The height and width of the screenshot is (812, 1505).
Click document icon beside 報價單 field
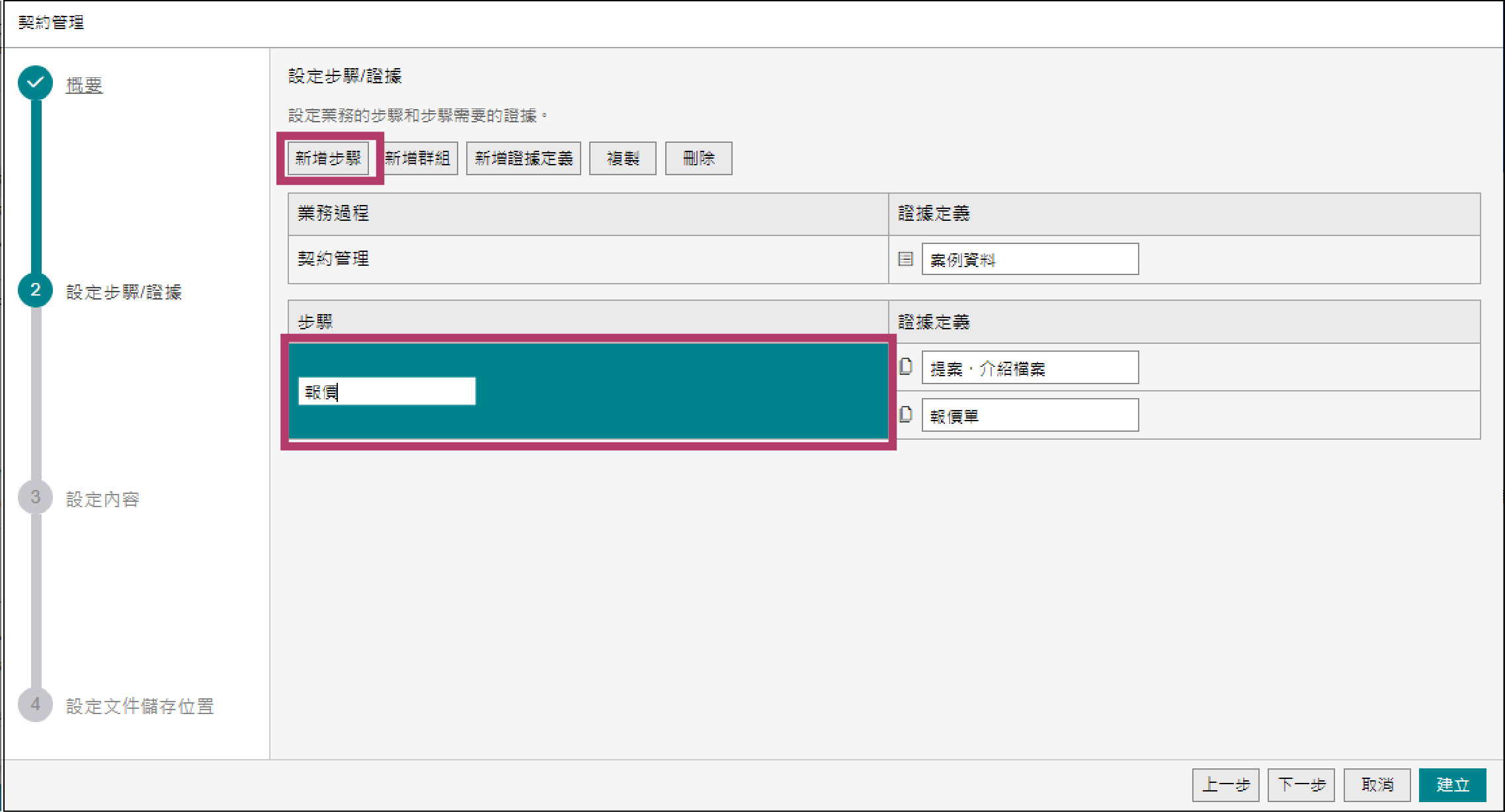click(x=906, y=415)
